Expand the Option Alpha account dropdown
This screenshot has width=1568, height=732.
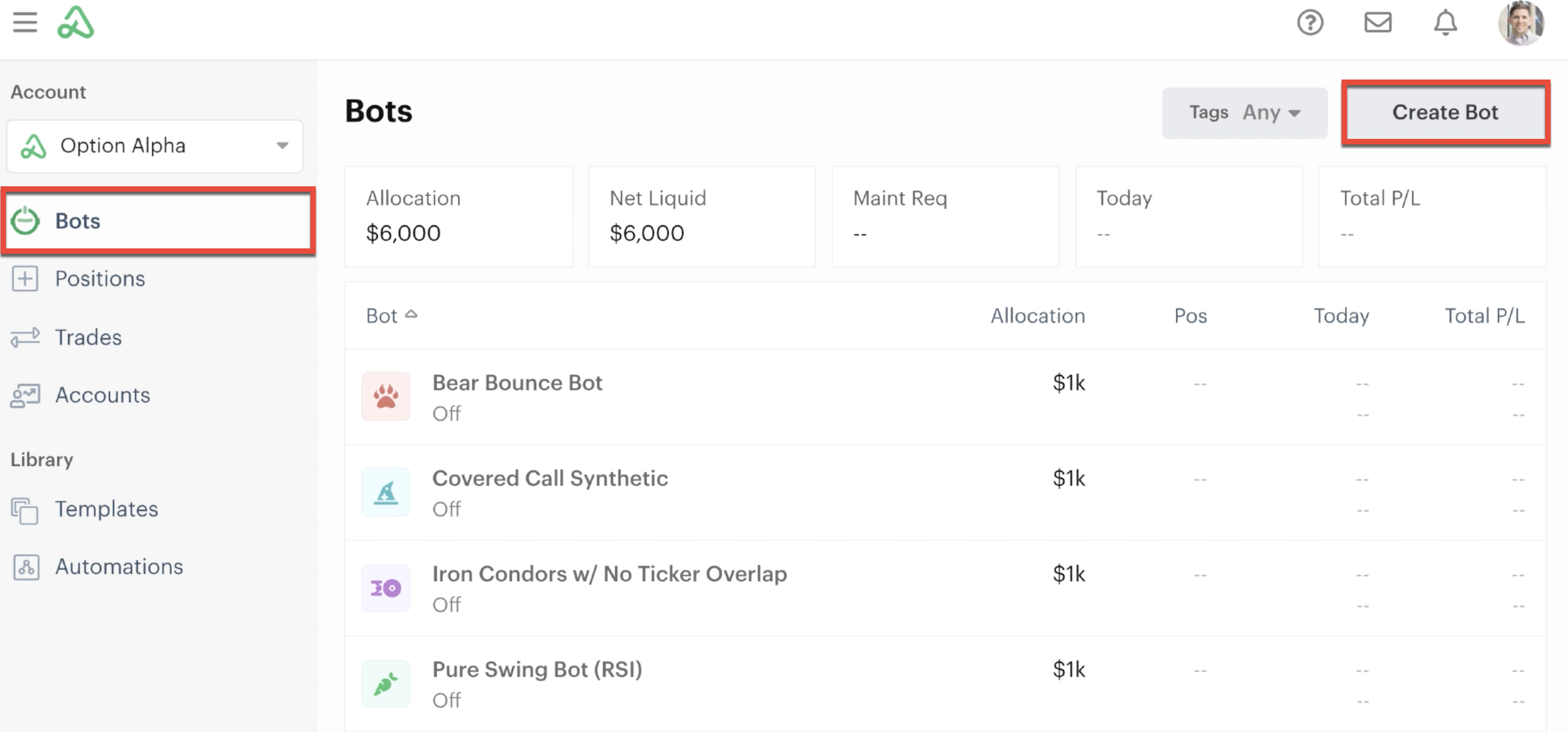coord(155,146)
